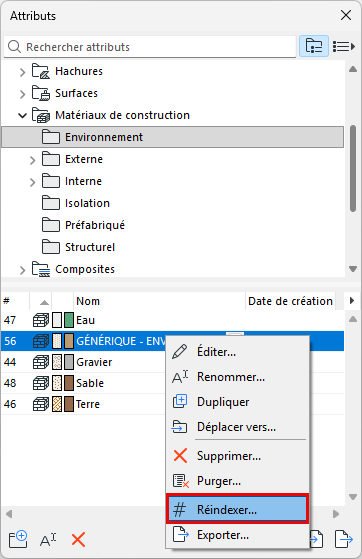Select the Gravier material row
Viewport: 362px width, 559px height.
[x=83, y=362]
